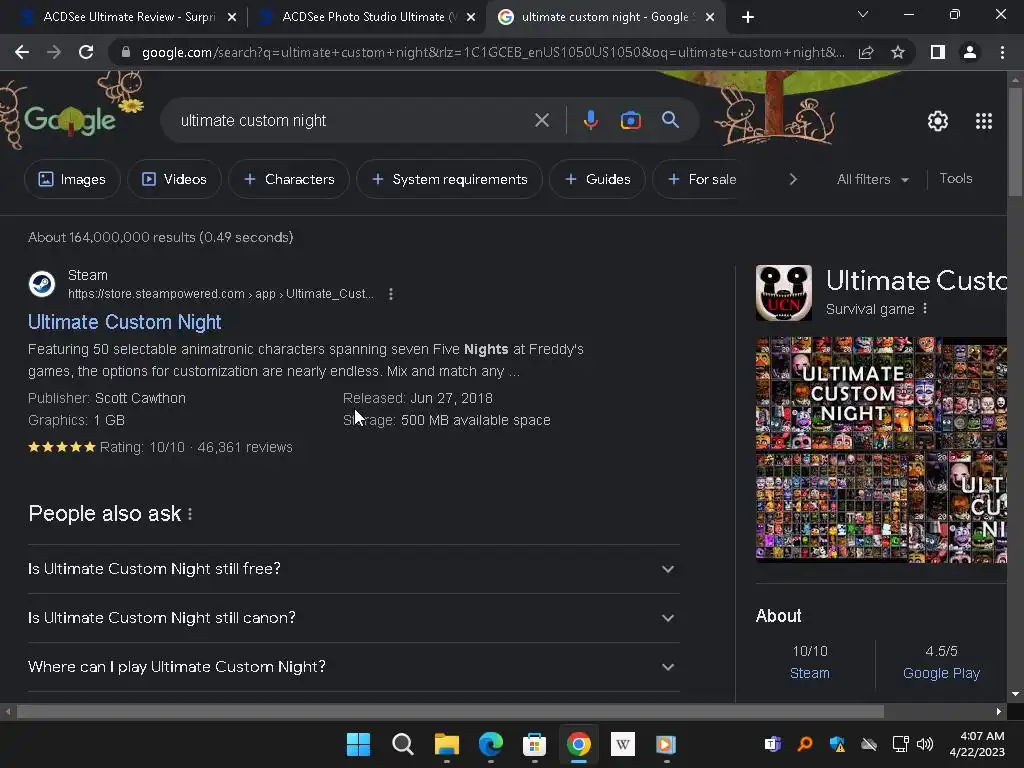This screenshot has height=768, width=1024.
Task: Click the address bar URL
Action: point(492,52)
